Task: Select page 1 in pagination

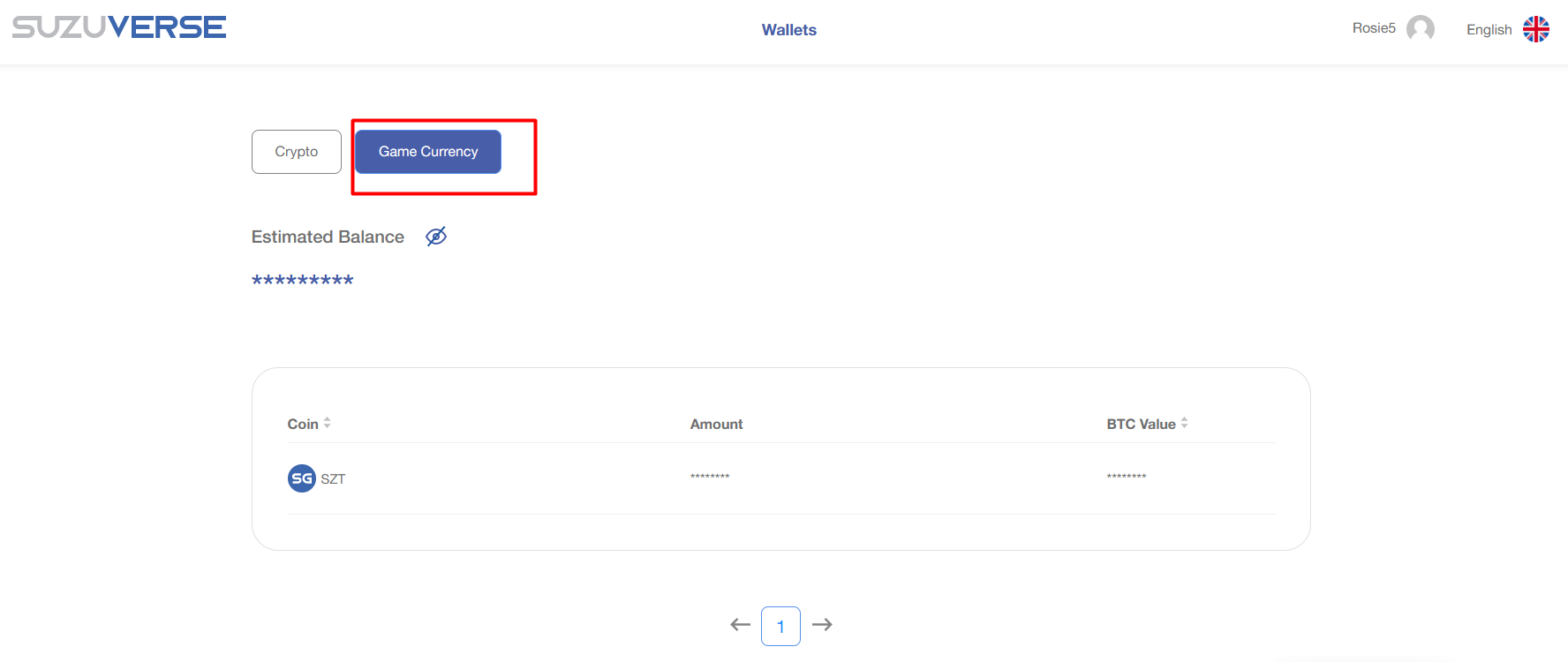Action: click(780, 626)
